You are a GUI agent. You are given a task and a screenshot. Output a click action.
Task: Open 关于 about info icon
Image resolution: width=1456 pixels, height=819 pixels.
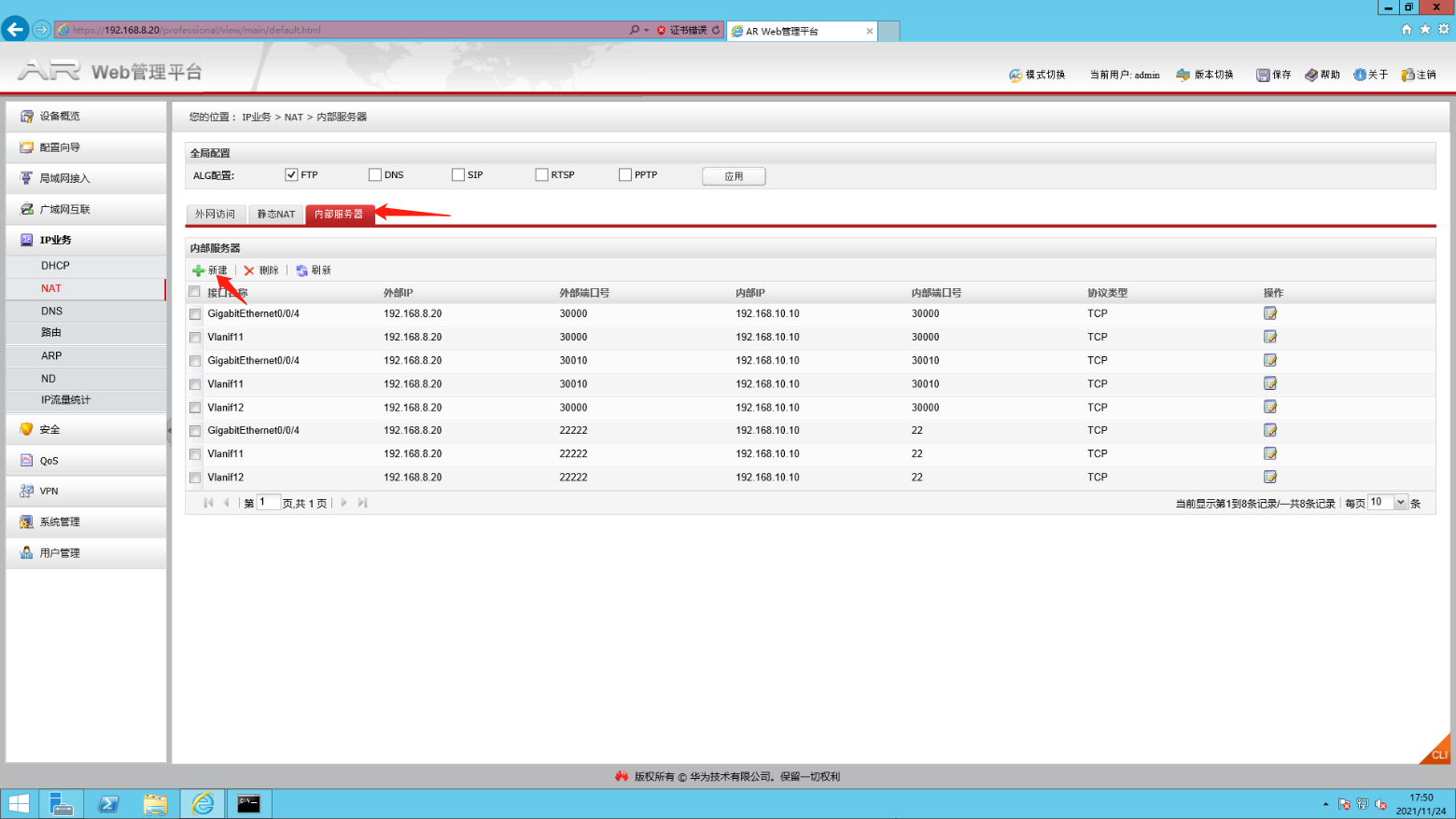coord(1360,75)
